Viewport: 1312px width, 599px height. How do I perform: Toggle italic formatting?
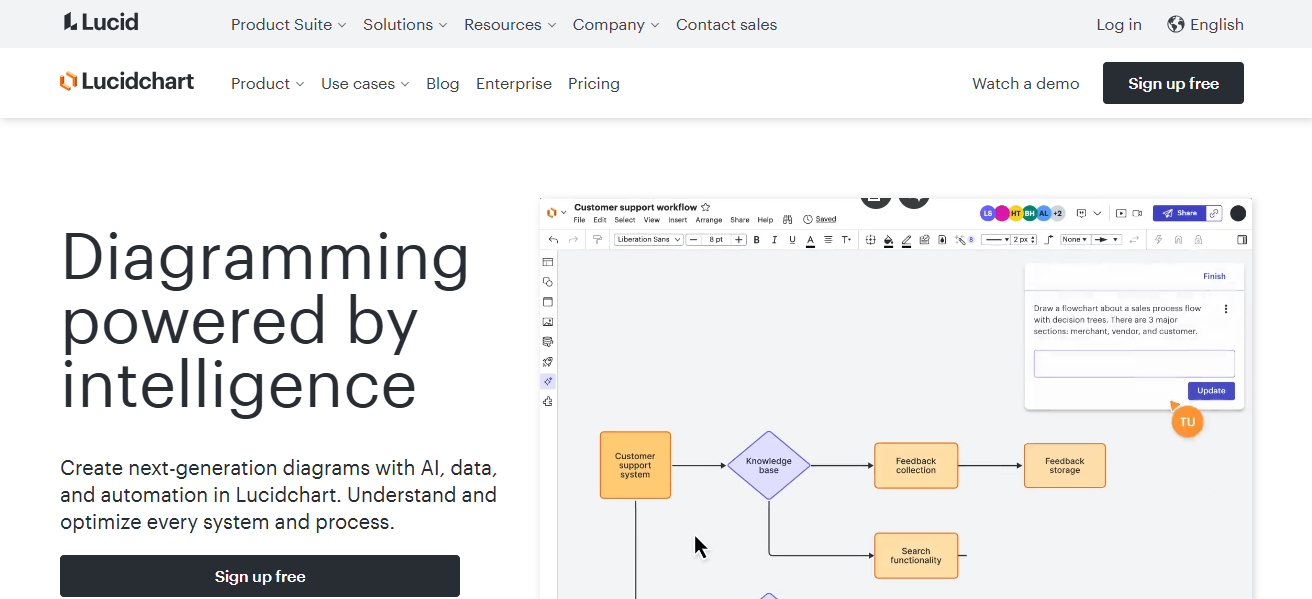[x=774, y=240]
